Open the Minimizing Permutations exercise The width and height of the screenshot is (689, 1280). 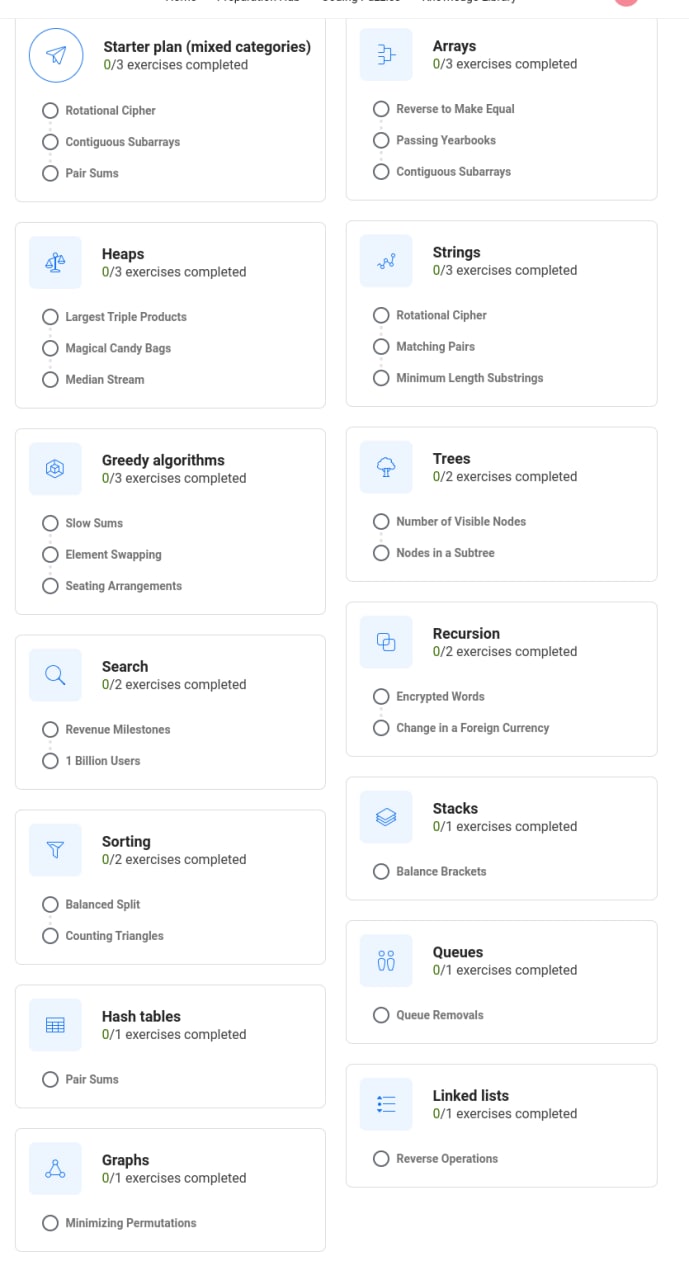click(50, 1222)
